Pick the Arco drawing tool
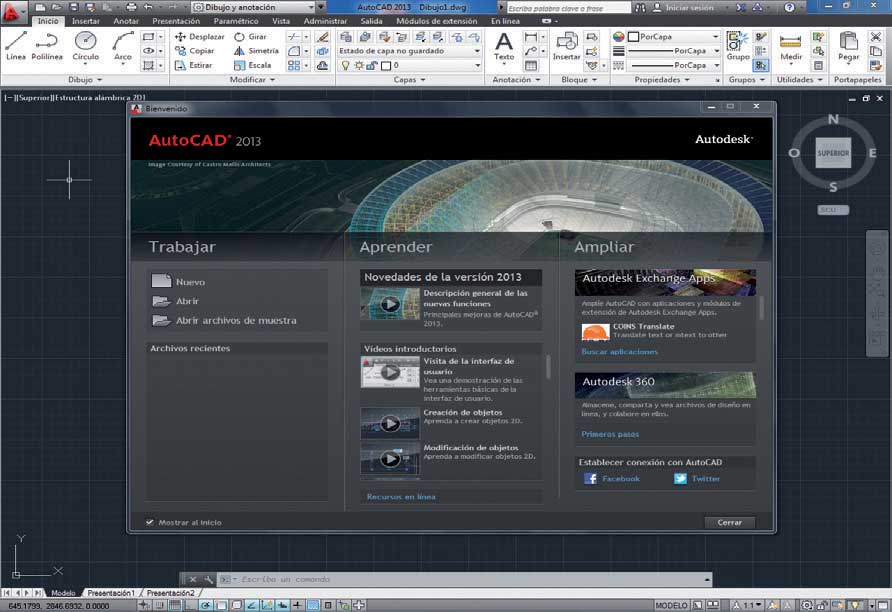Viewport: 892px width, 612px height. [x=122, y=46]
